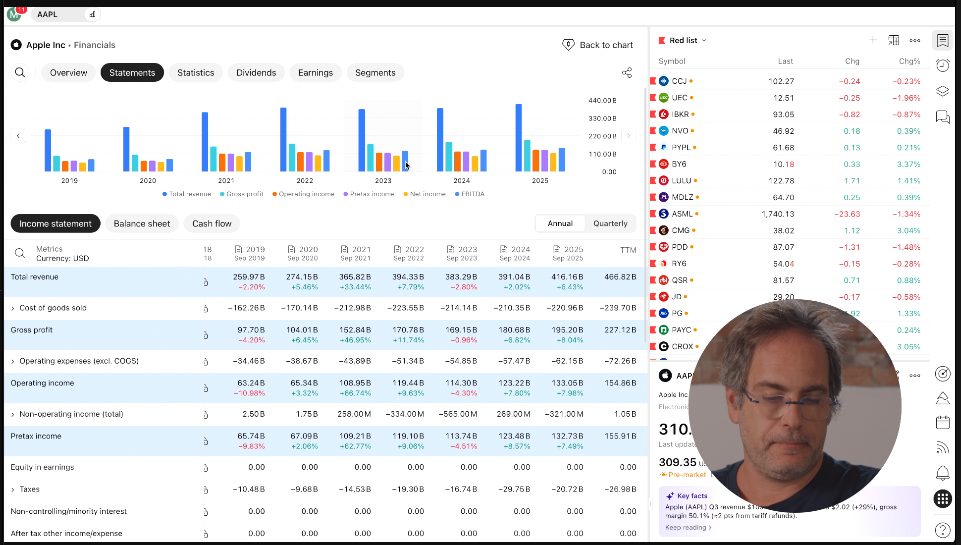Select ASML row in watchlist
The image size is (961, 545).
click(x=789, y=214)
